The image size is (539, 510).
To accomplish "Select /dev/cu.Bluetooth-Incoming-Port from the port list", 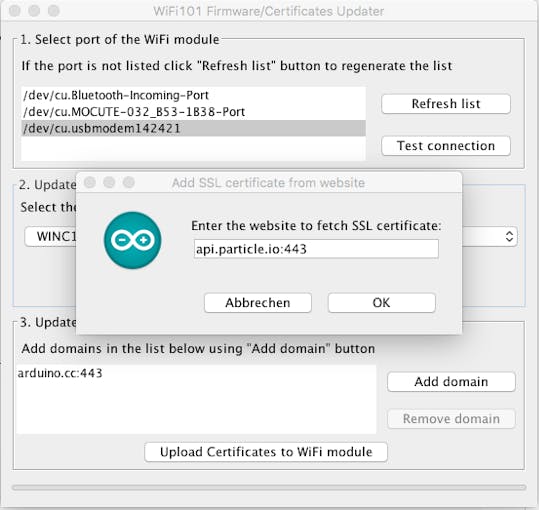I will click(x=193, y=95).
